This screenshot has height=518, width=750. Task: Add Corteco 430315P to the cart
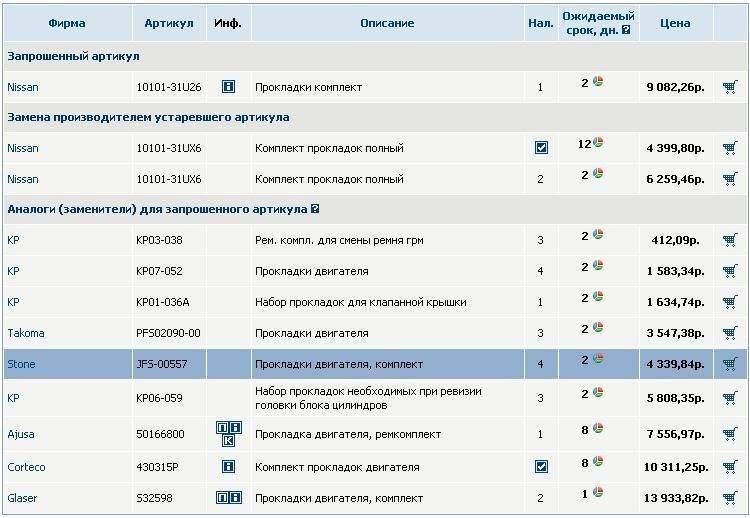730,467
